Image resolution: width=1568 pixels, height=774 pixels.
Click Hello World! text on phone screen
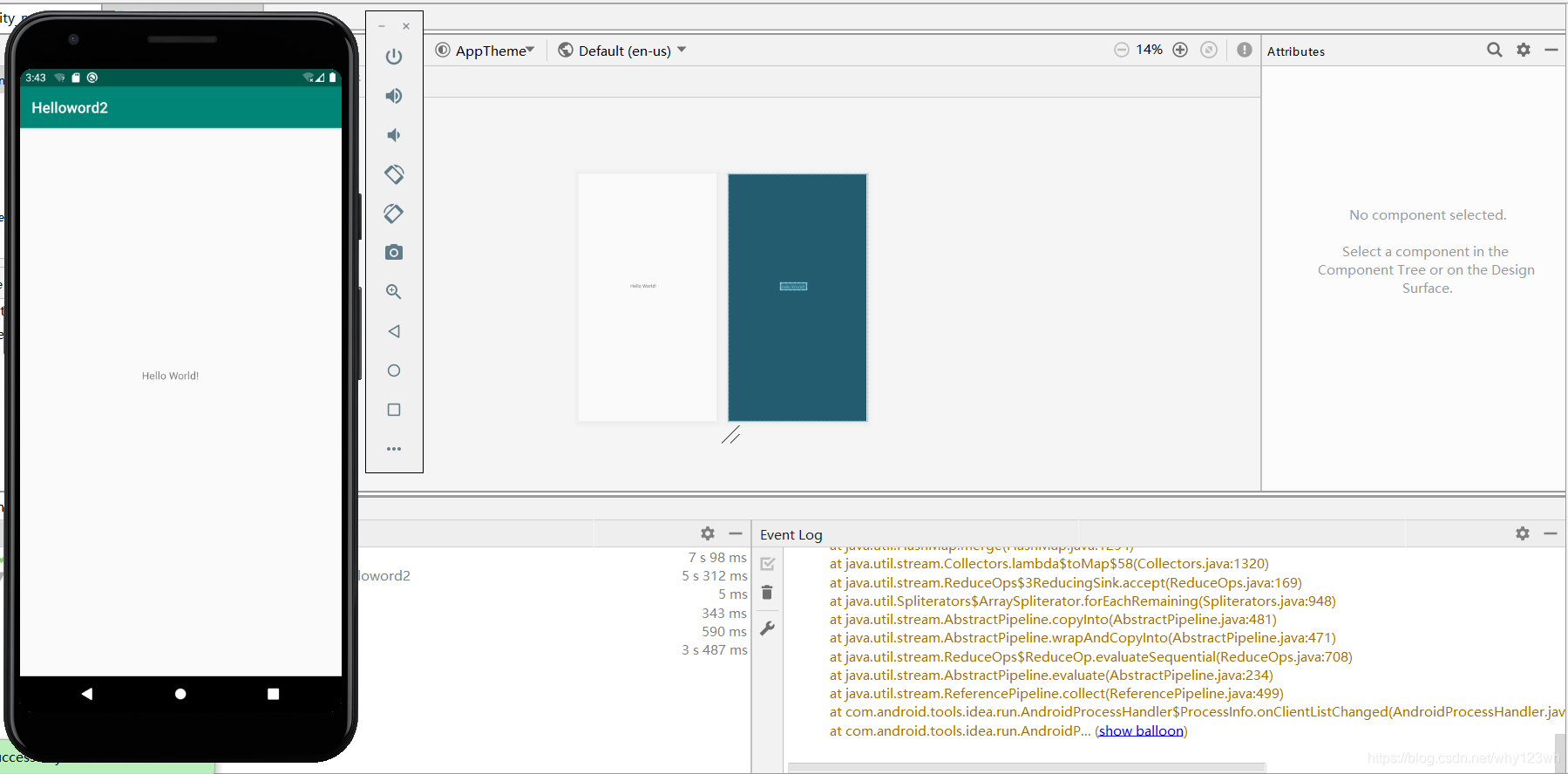tap(170, 376)
